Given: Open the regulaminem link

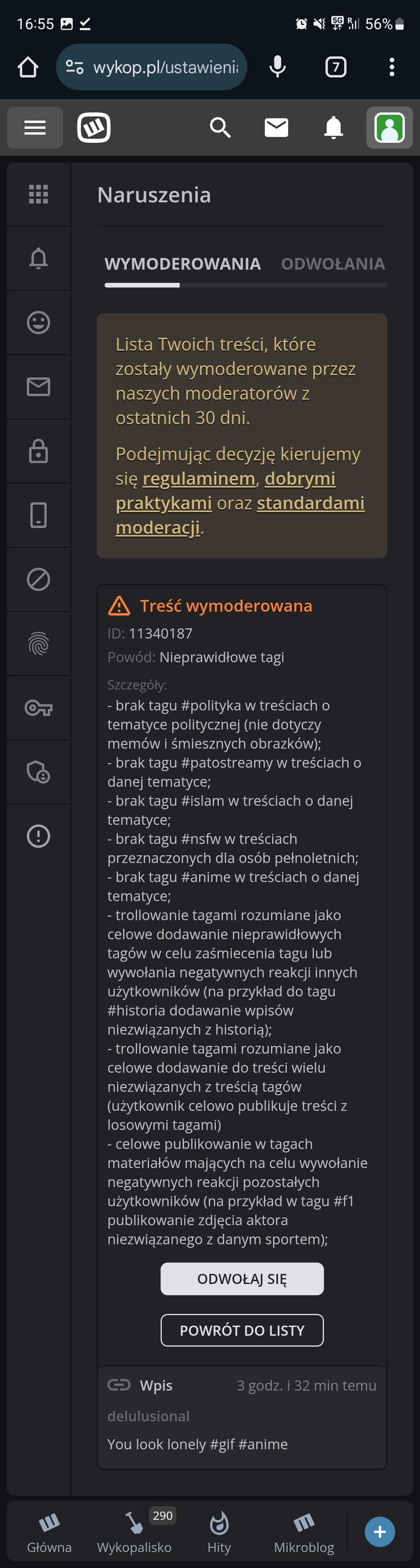Looking at the screenshot, I should point(198,479).
